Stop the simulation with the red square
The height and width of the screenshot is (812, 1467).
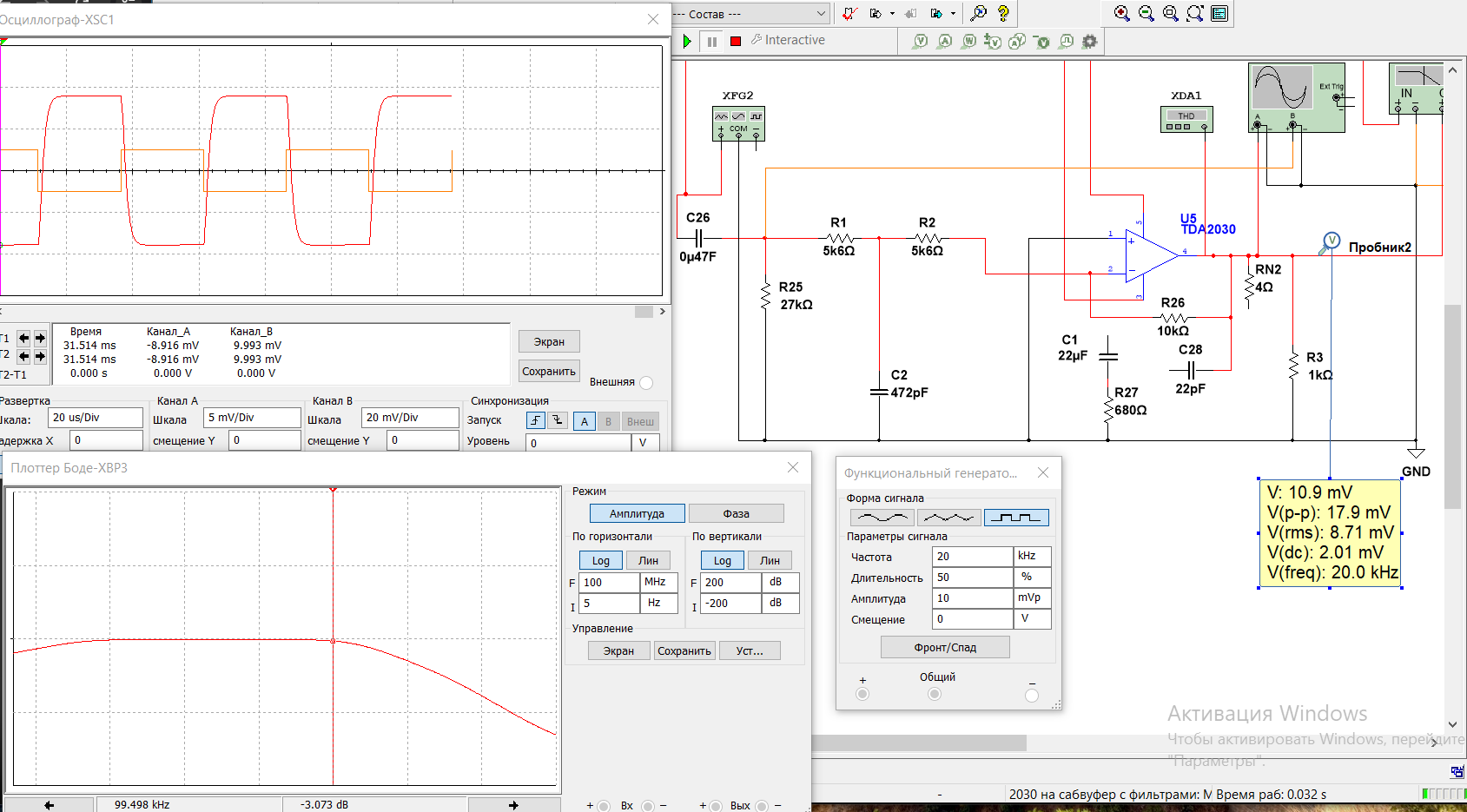pyautogui.click(x=736, y=41)
